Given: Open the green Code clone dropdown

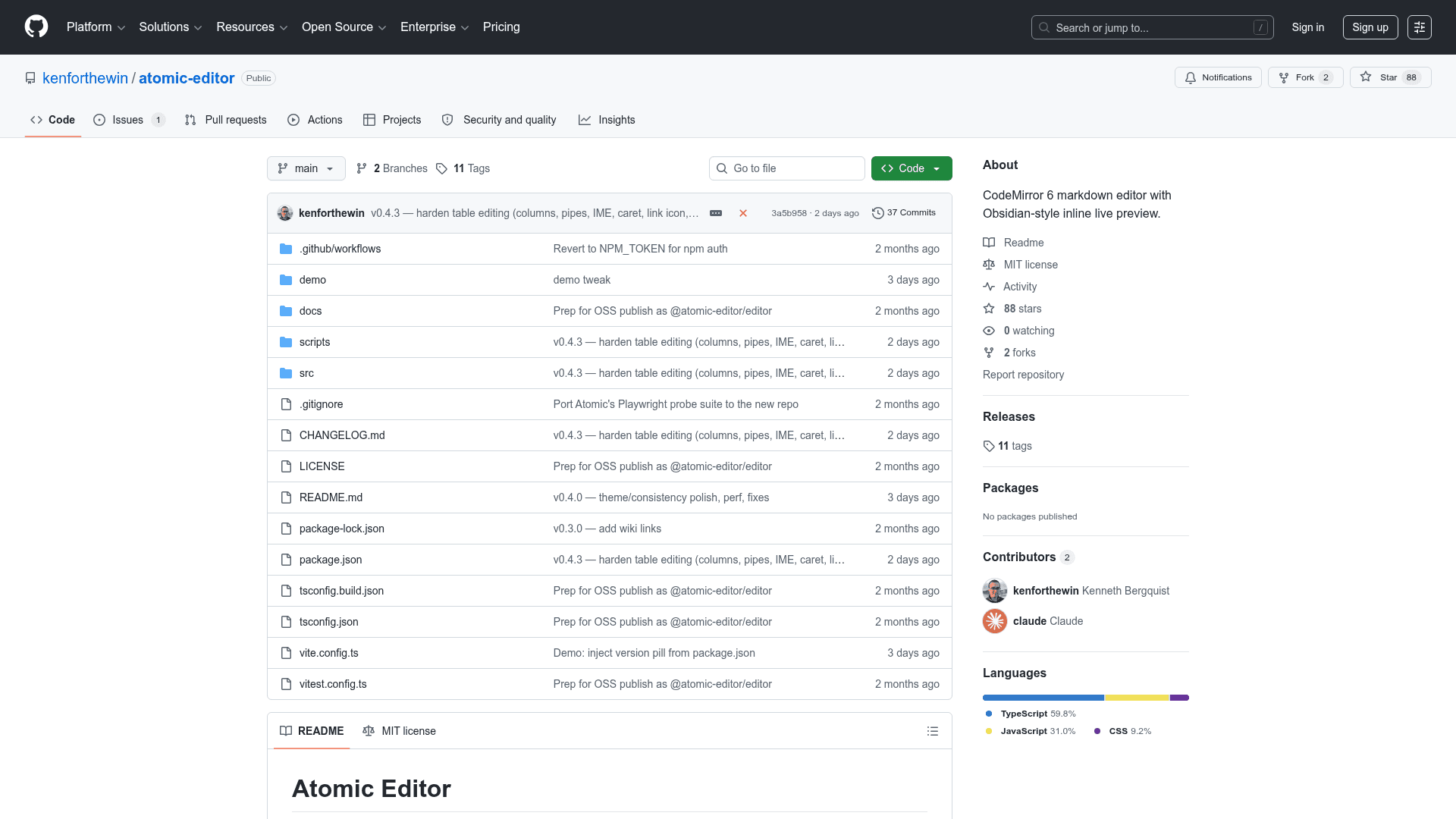Looking at the screenshot, I should [x=912, y=168].
